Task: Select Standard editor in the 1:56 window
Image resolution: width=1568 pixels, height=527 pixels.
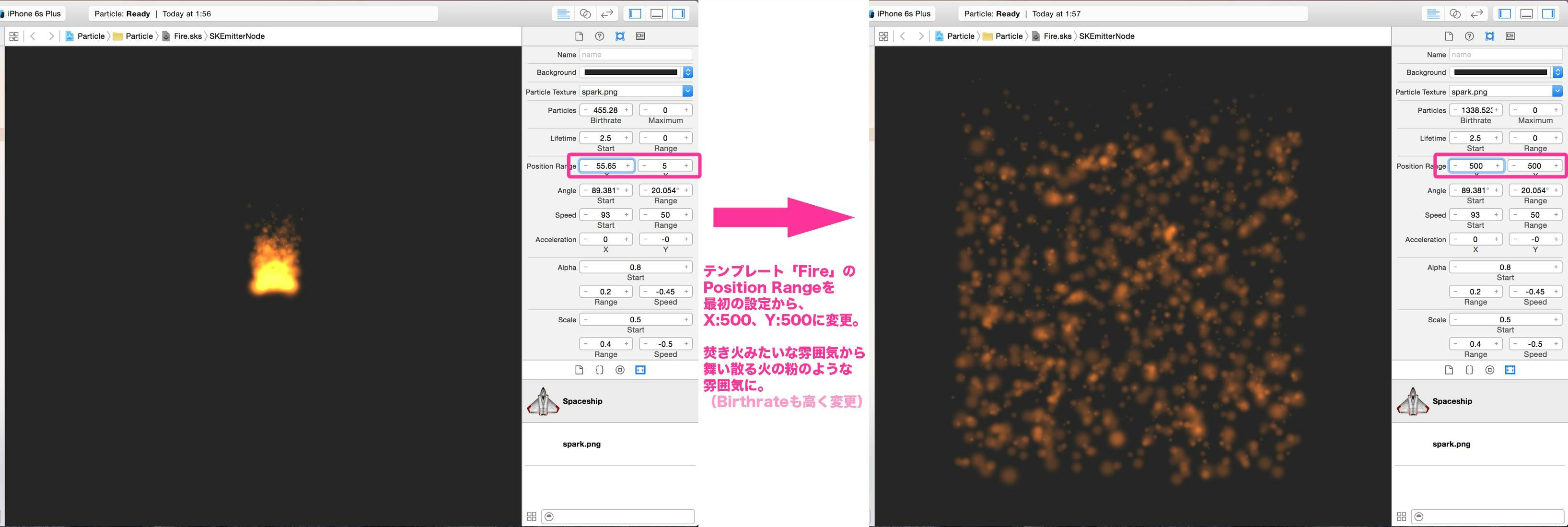Action: click(x=564, y=13)
